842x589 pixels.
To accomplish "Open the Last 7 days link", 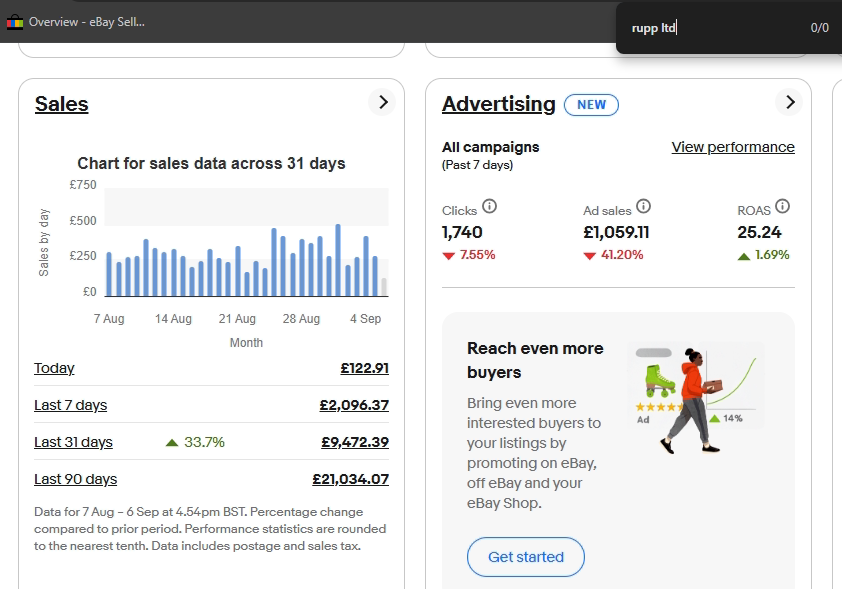I will click(70, 405).
